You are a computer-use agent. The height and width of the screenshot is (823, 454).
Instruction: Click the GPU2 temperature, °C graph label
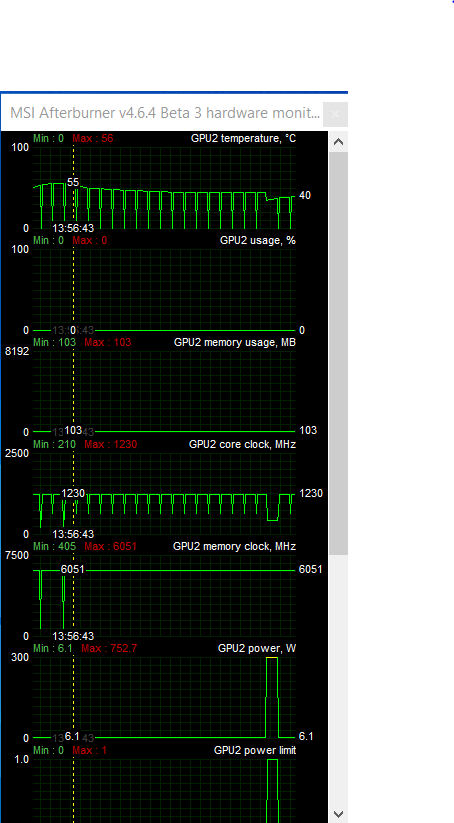[x=243, y=139]
